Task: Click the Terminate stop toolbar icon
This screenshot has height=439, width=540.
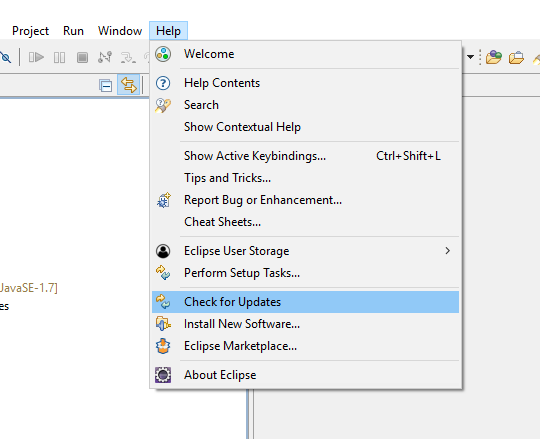Action: (82, 58)
